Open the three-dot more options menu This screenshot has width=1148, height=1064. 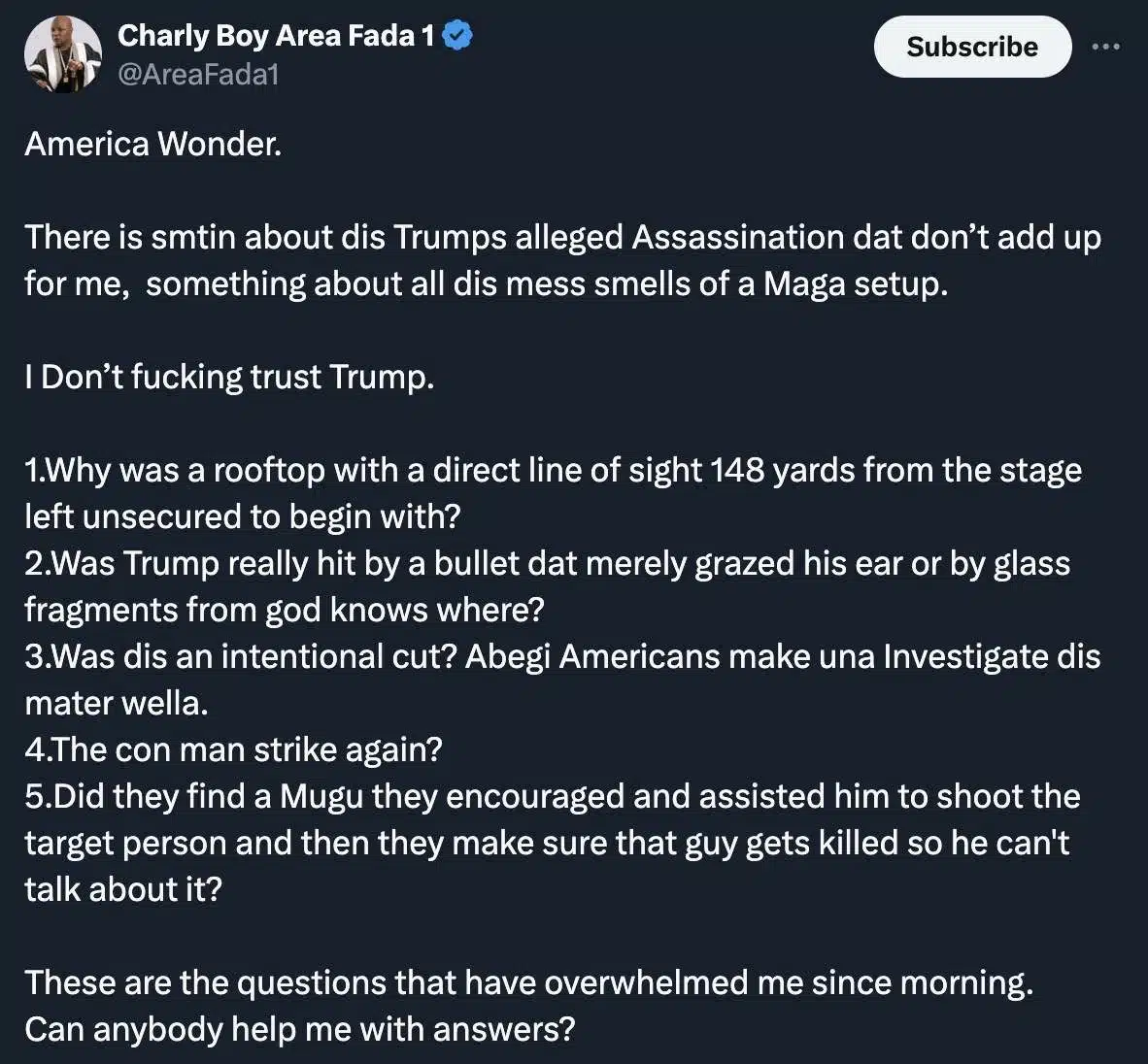point(1105,47)
